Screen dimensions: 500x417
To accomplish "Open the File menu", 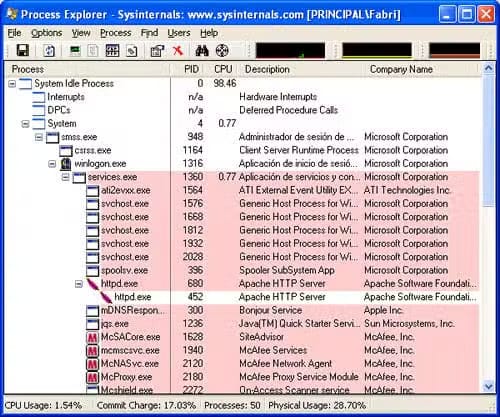I will [14, 33].
